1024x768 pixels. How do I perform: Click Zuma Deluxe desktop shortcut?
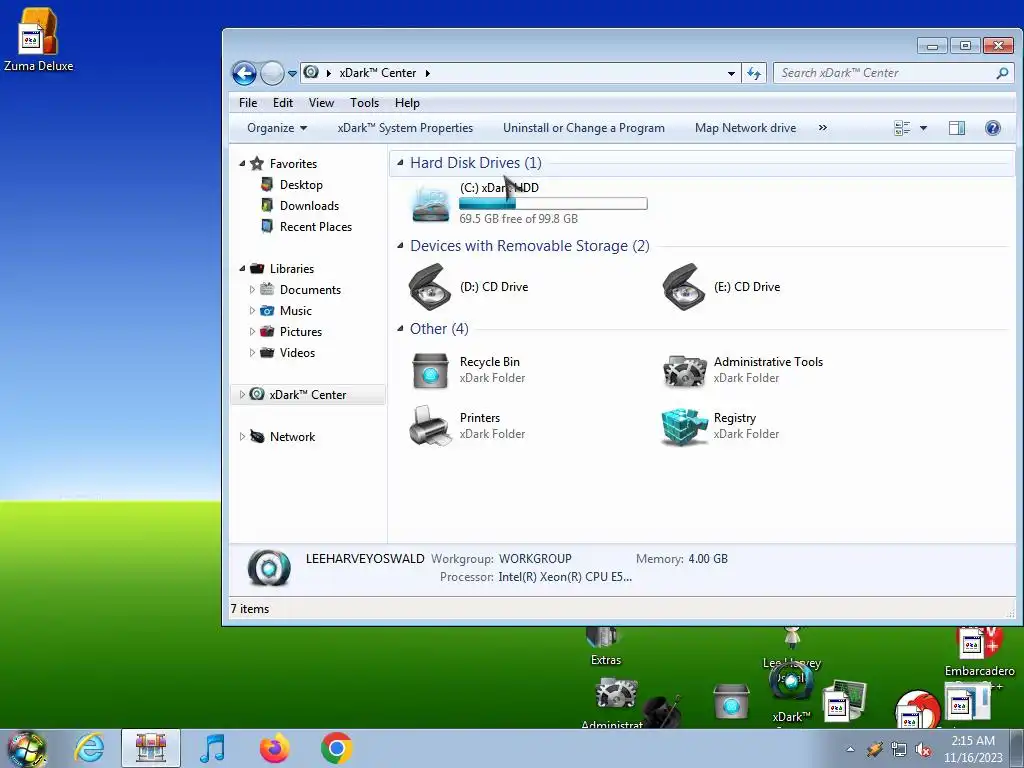pyautogui.click(x=39, y=39)
